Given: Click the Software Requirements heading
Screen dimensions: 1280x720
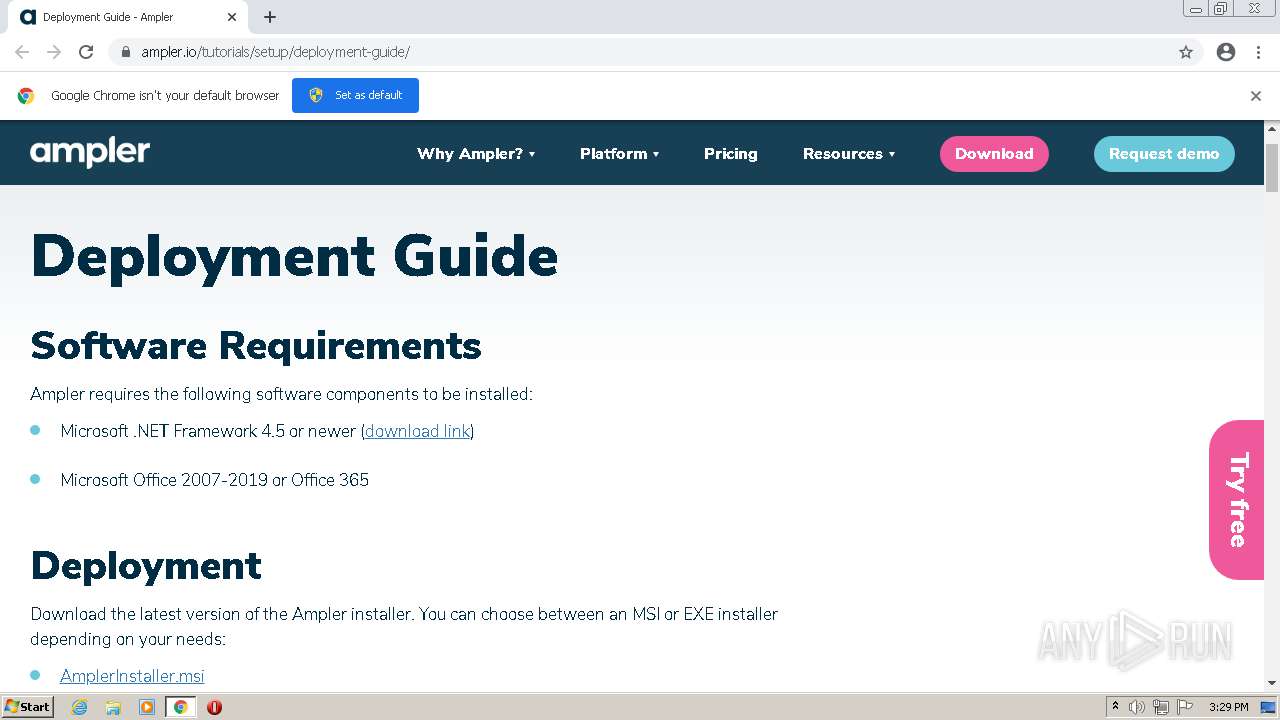Looking at the screenshot, I should (x=256, y=346).
